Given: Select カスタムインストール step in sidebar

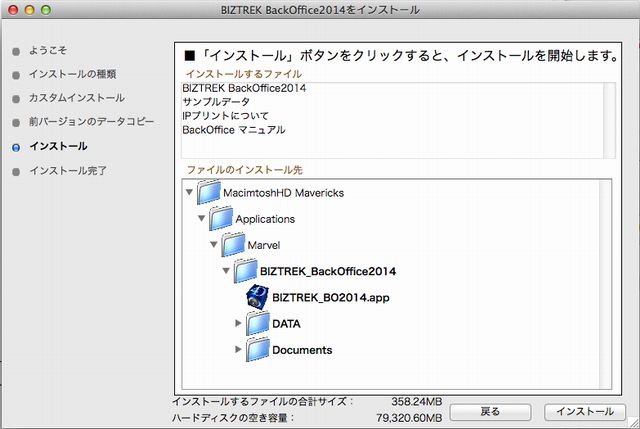Looking at the screenshot, I should (77, 98).
